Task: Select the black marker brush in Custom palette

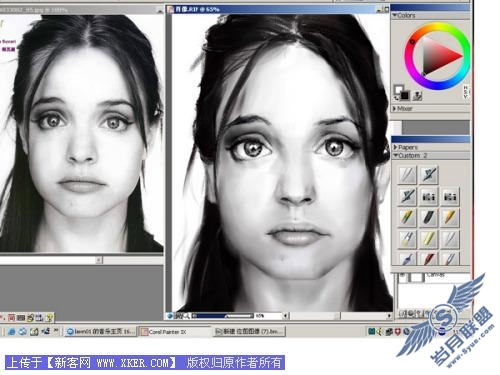Action: (429, 217)
